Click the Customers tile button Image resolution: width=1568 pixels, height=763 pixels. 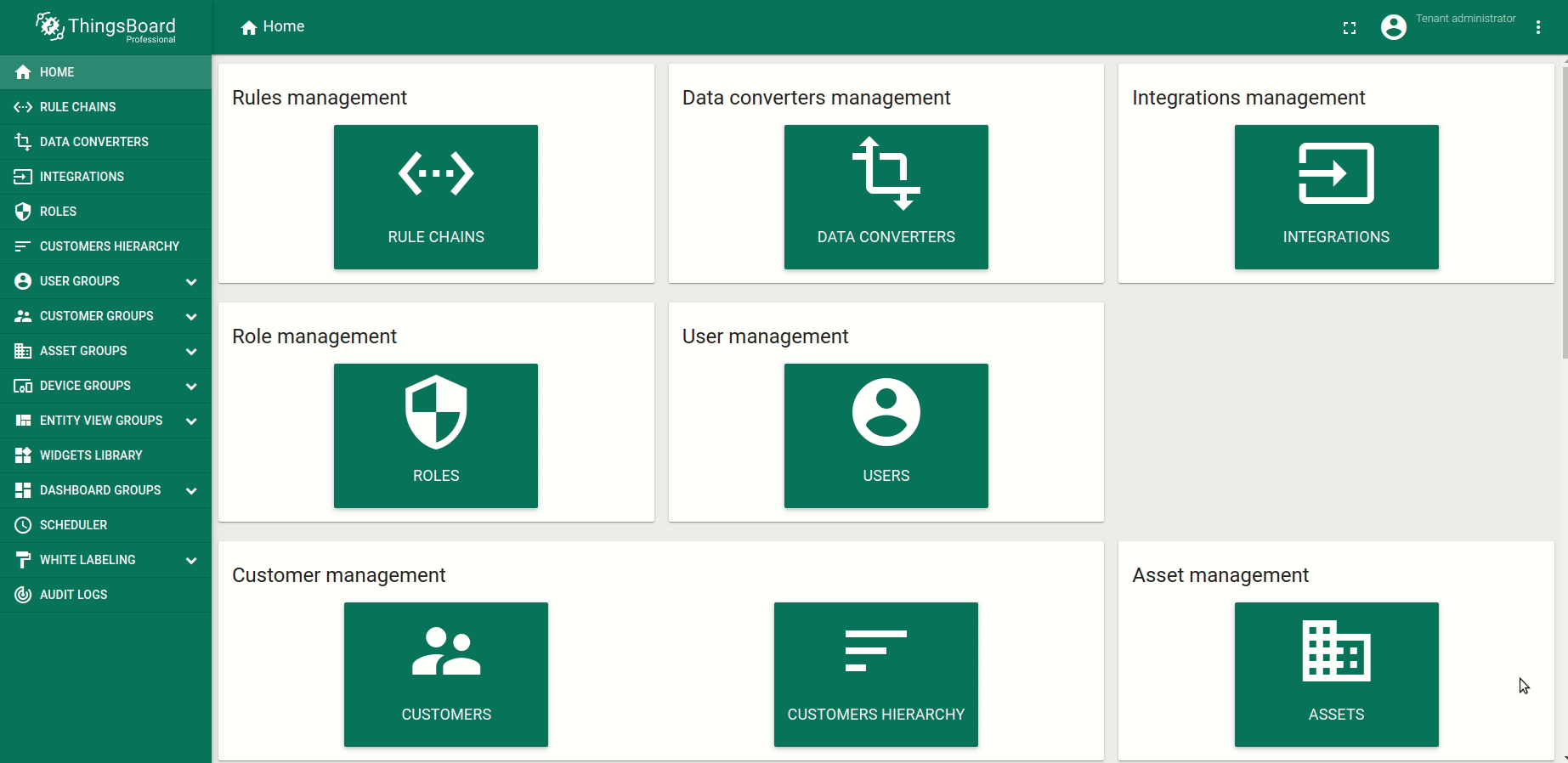click(x=445, y=675)
